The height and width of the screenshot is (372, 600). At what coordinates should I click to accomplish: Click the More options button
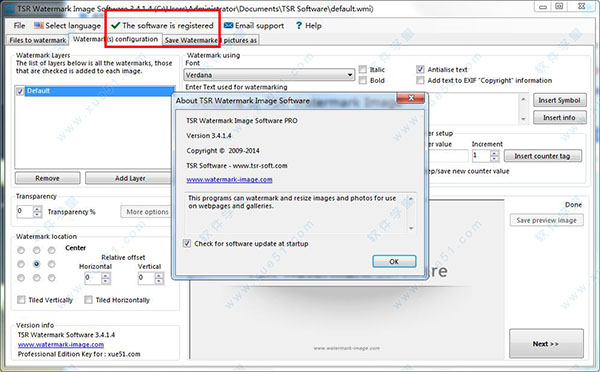tap(147, 212)
